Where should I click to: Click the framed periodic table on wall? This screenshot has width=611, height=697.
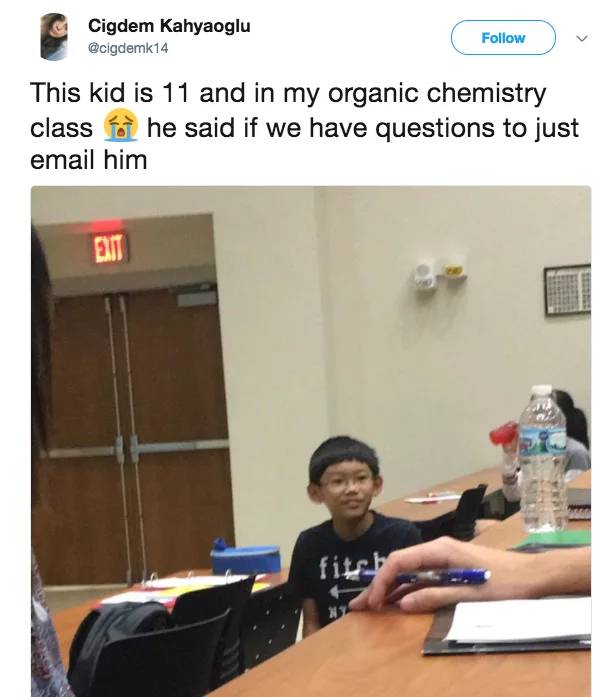pyautogui.click(x=567, y=290)
